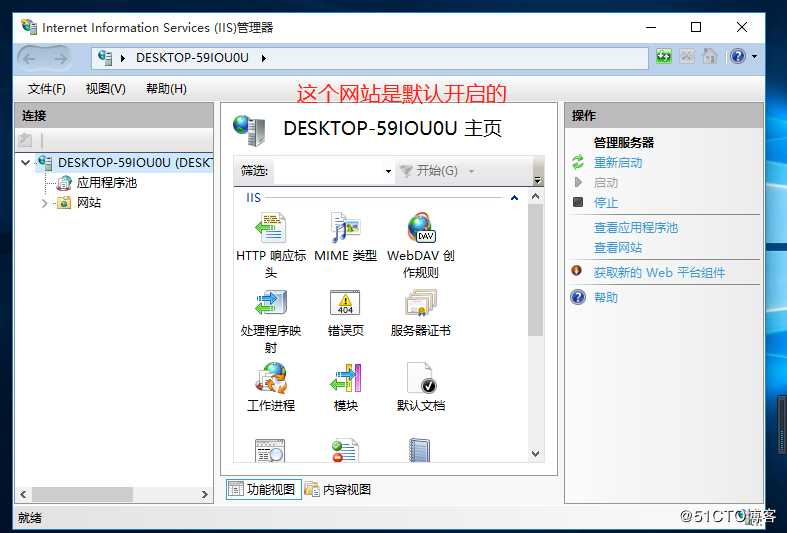Click the connections panel scroll left arrow
Image resolution: width=787 pixels, height=533 pixels.
click(23, 494)
